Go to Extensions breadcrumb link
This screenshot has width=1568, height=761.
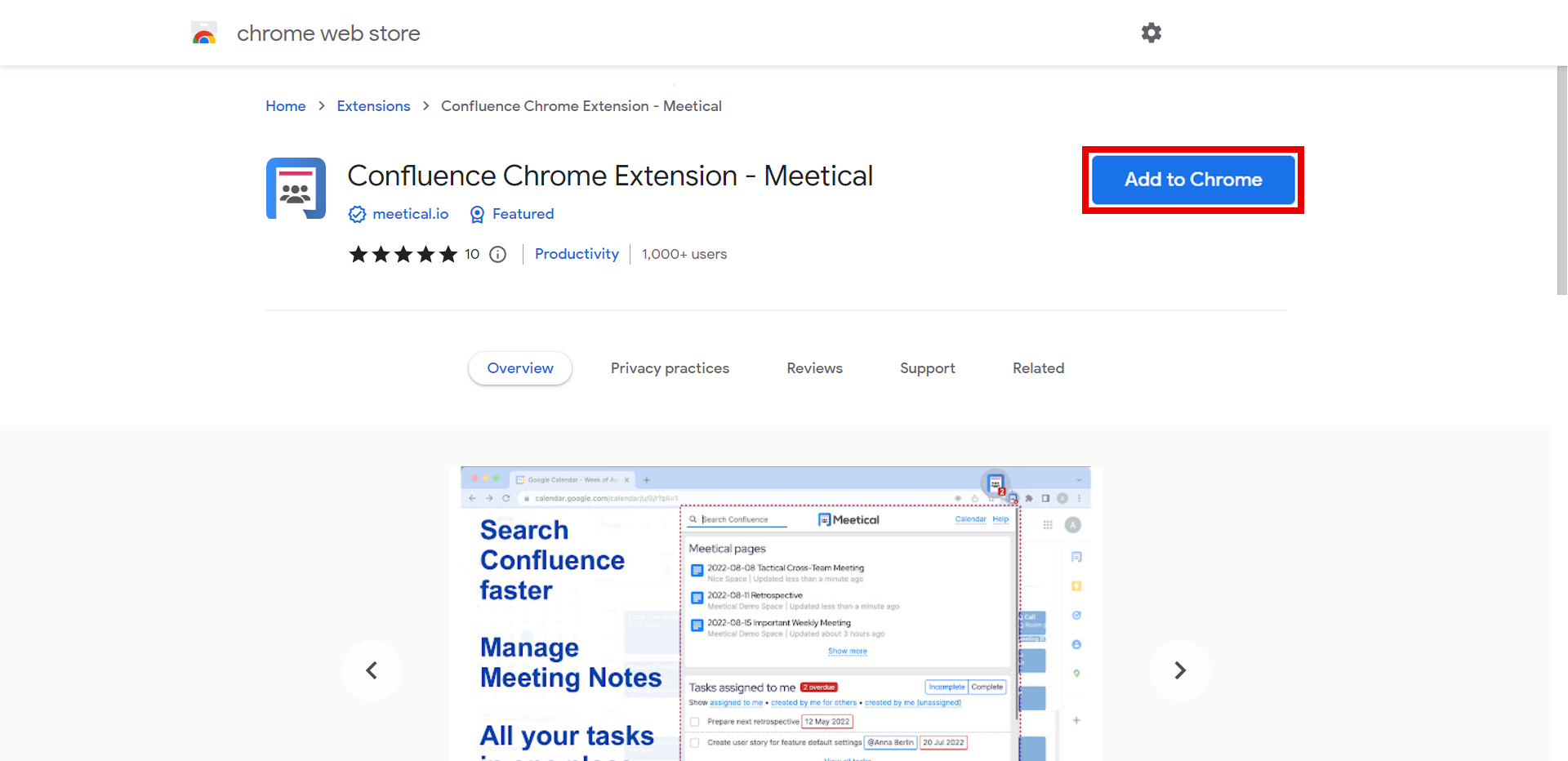click(373, 106)
